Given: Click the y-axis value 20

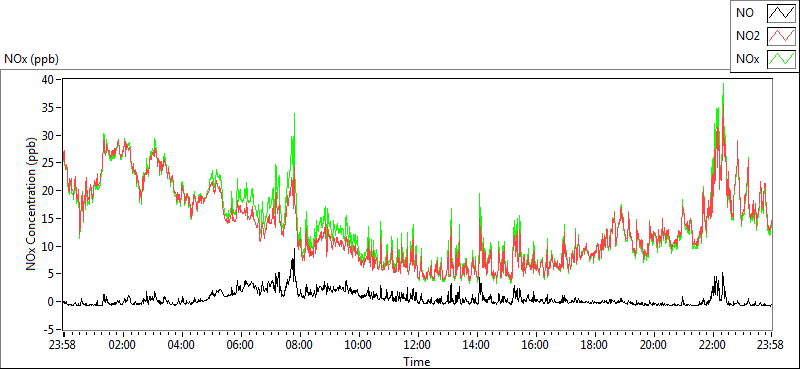Looking at the screenshot, I should tap(48, 191).
